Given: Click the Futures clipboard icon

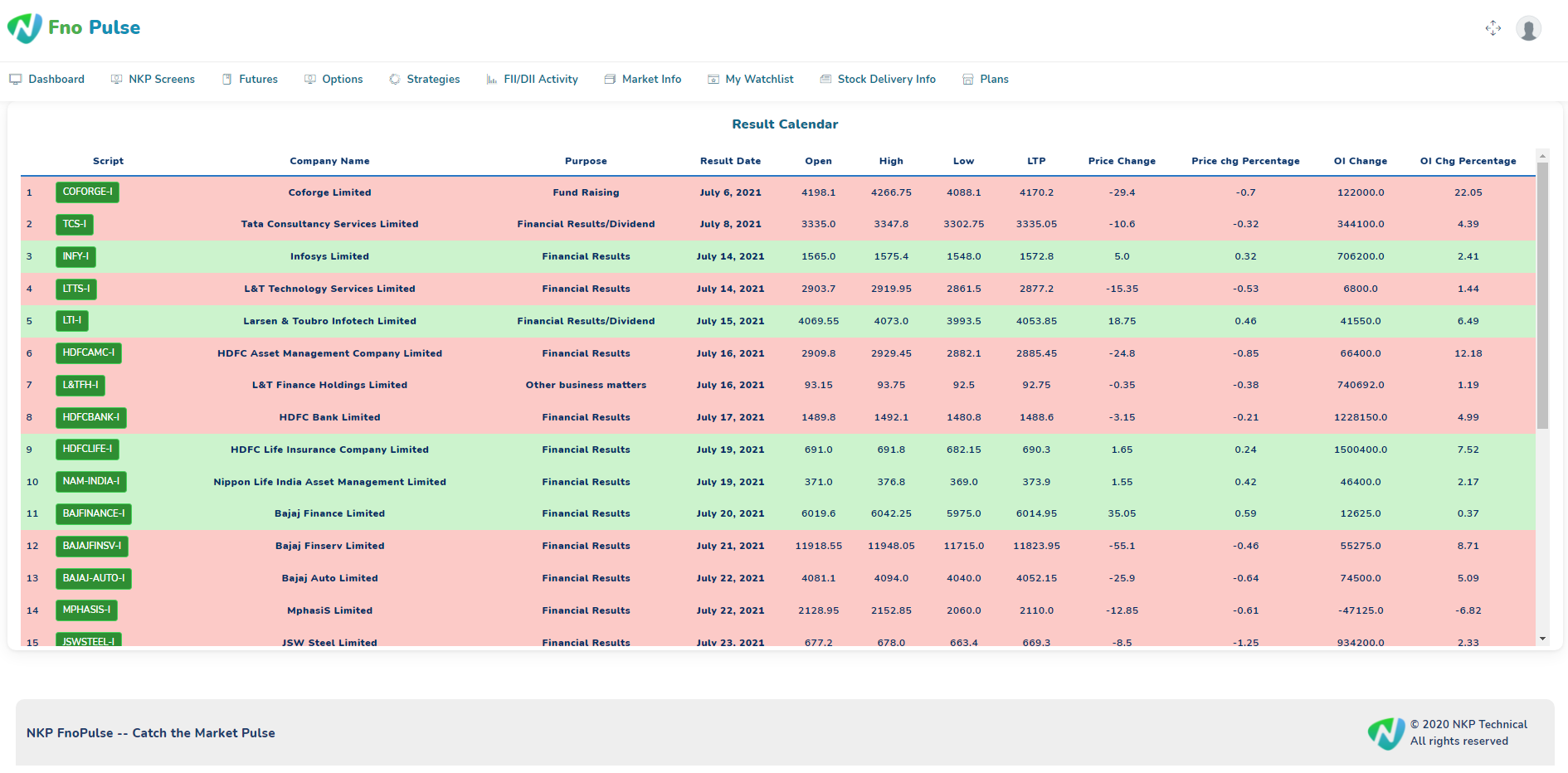Looking at the screenshot, I should pyautogui.click(x=226, y=80).
